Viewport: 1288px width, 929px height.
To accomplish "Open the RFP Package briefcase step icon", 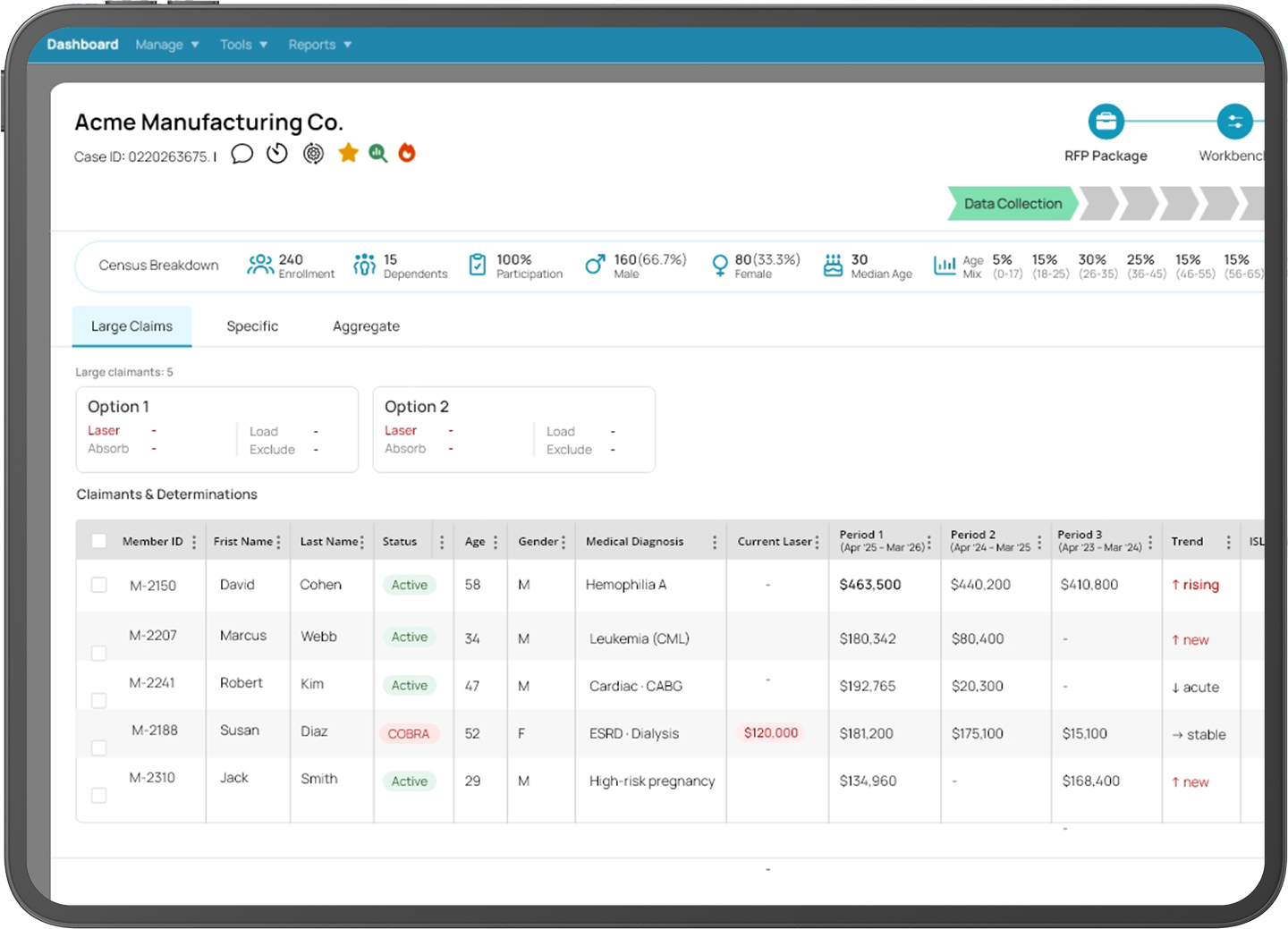I will [1106, 122].
